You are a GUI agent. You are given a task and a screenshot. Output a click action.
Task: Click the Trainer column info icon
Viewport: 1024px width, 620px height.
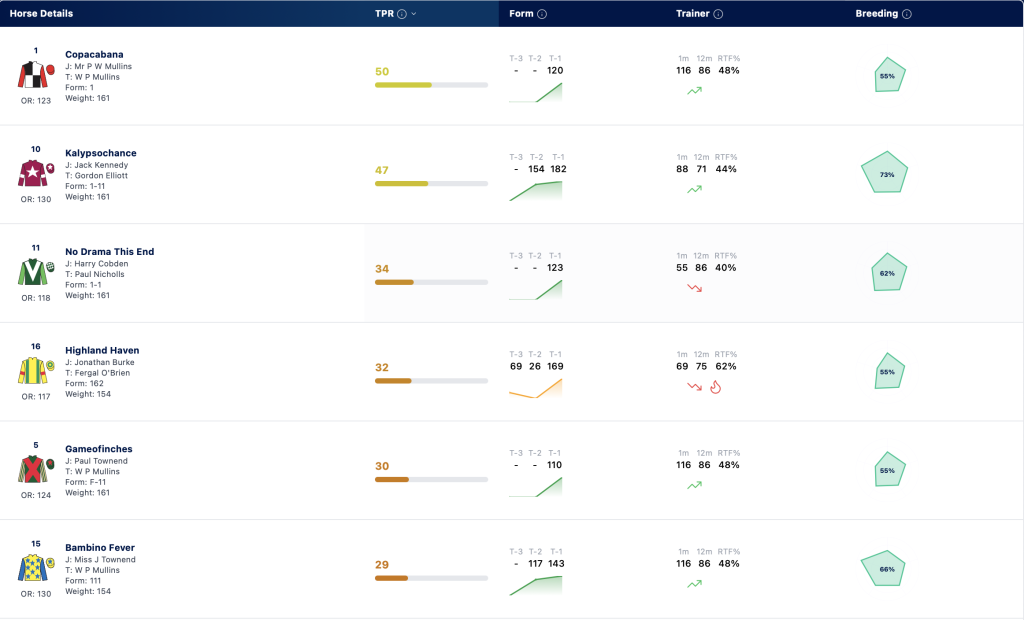click(x=718, y=14)
